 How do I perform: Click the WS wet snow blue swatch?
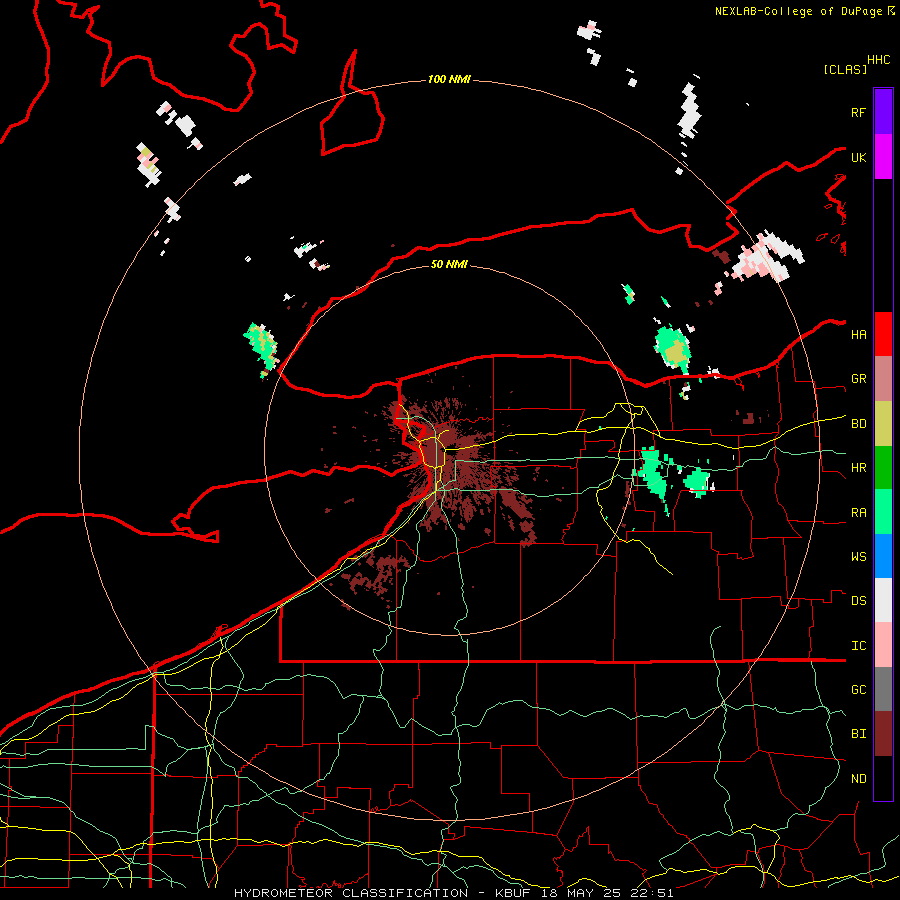click(883, 556)
